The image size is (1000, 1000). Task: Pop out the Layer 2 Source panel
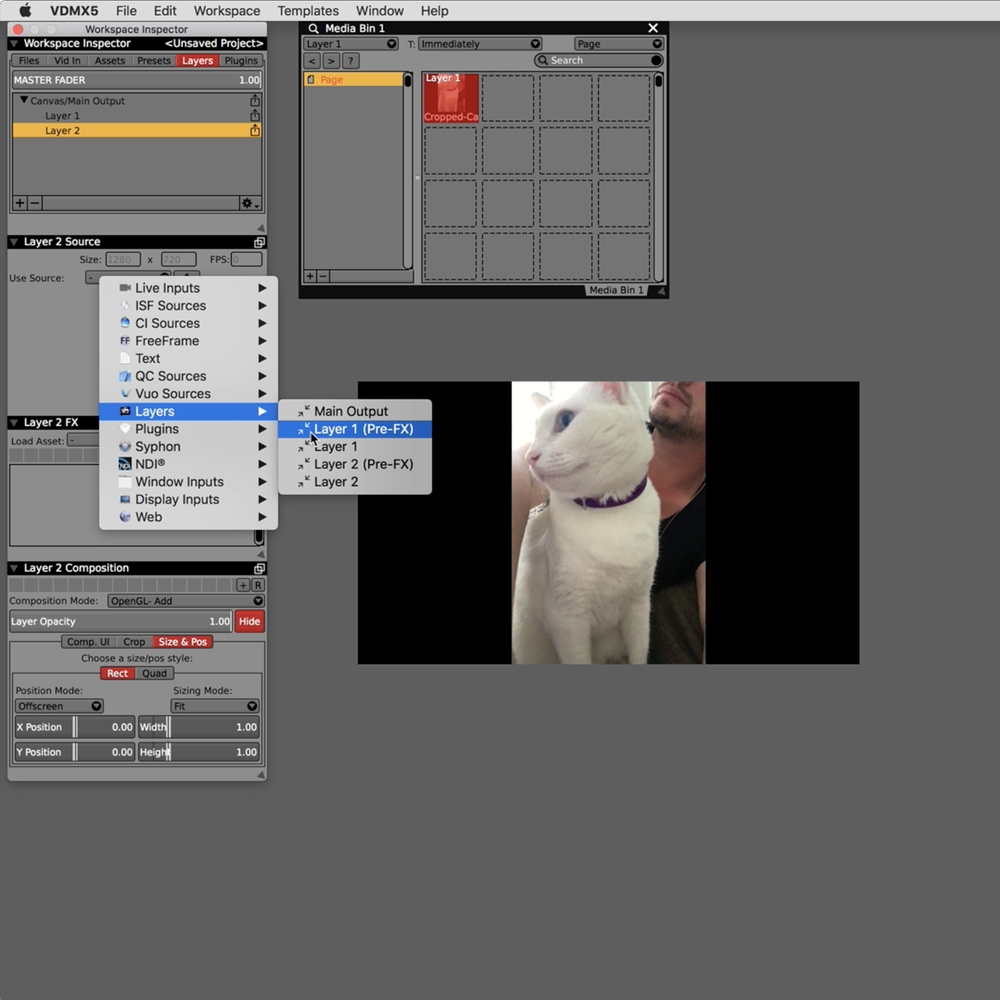259,242
